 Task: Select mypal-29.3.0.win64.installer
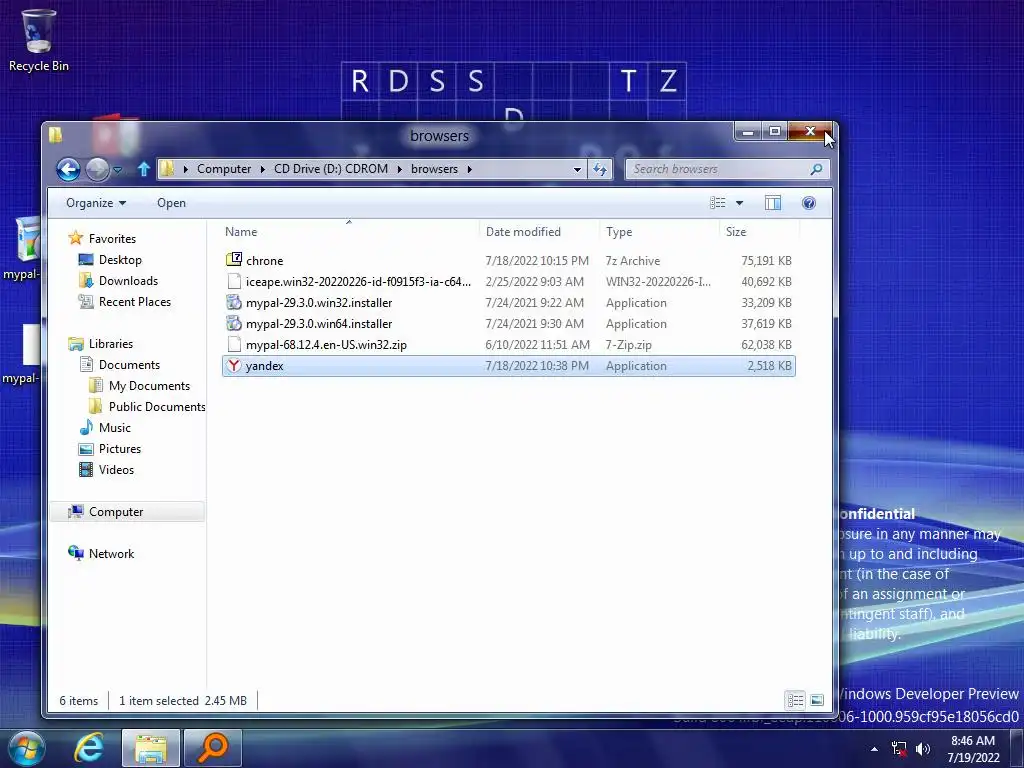point(509,323)
